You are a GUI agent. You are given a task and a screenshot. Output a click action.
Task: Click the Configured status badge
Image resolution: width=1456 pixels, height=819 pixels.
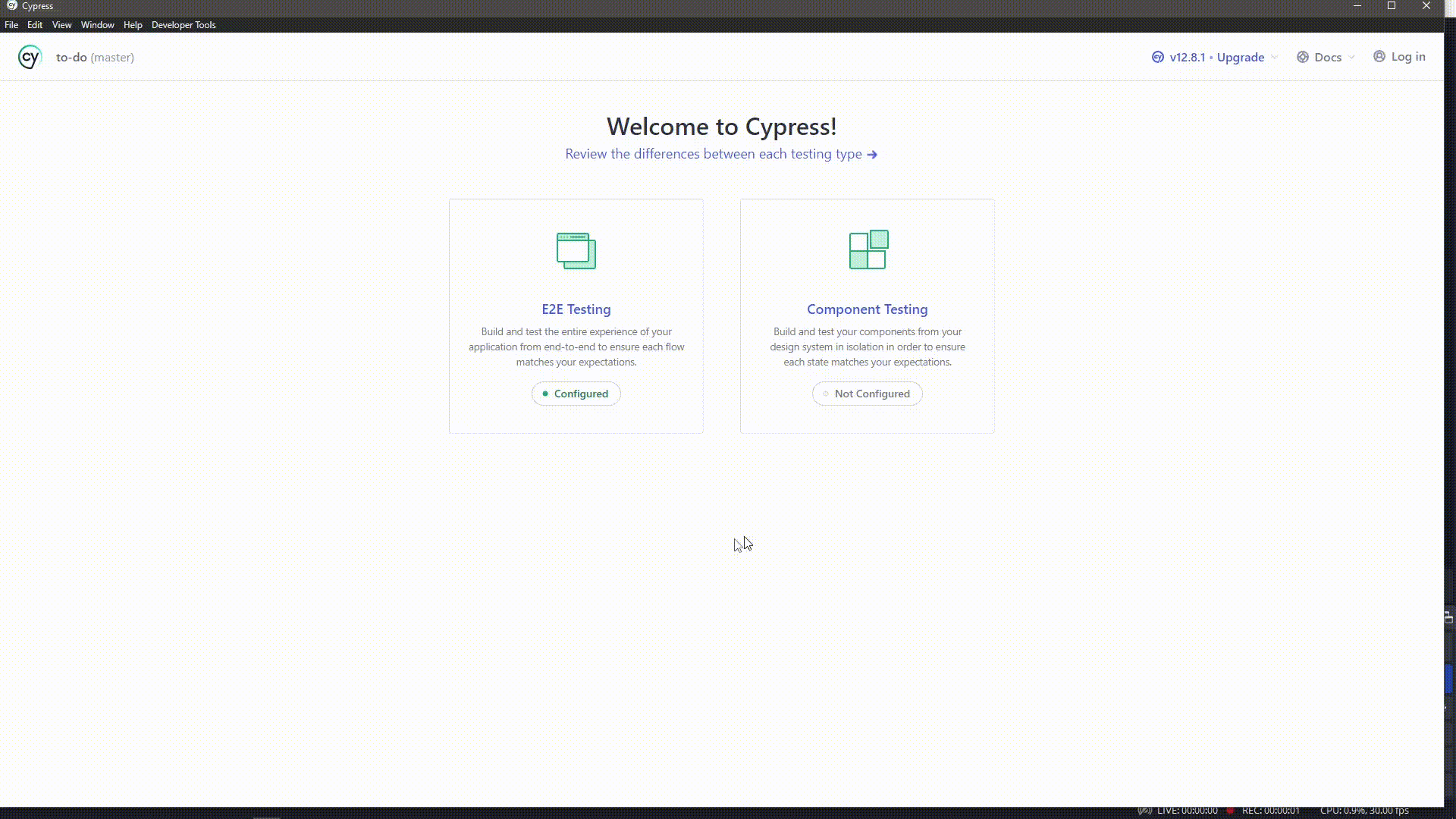coord(576,394)
